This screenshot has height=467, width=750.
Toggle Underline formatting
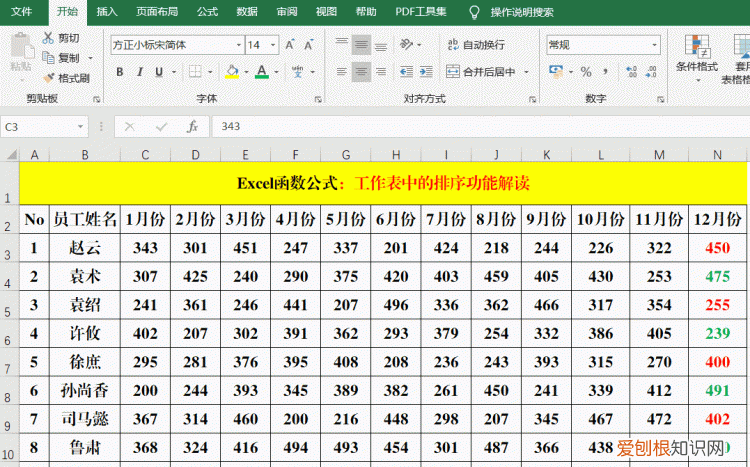[x=159, y=72]
